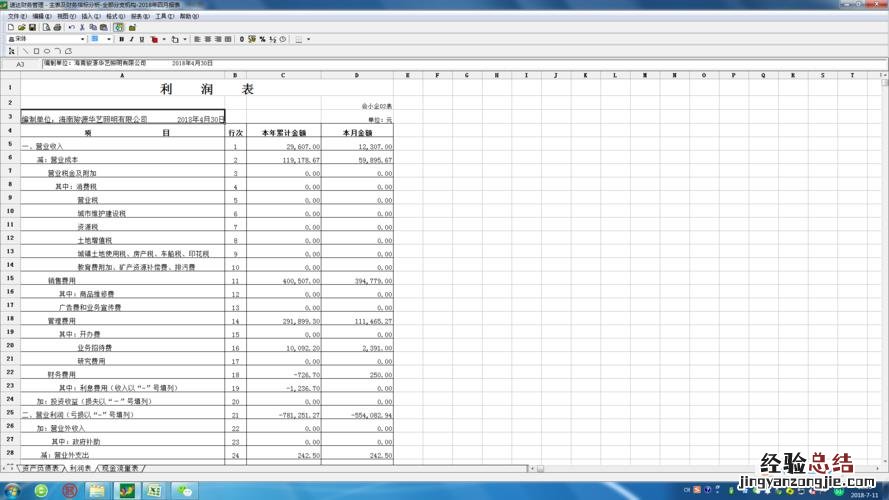Toggle the highlighted green toolbar icon
889x500 pixels.
[118, 27]
